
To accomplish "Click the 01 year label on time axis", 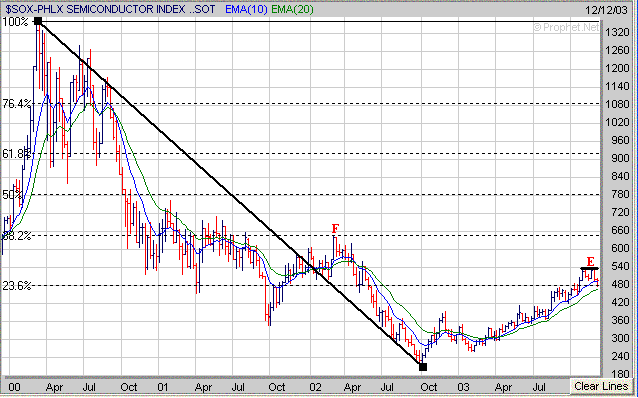I will 162,387.
